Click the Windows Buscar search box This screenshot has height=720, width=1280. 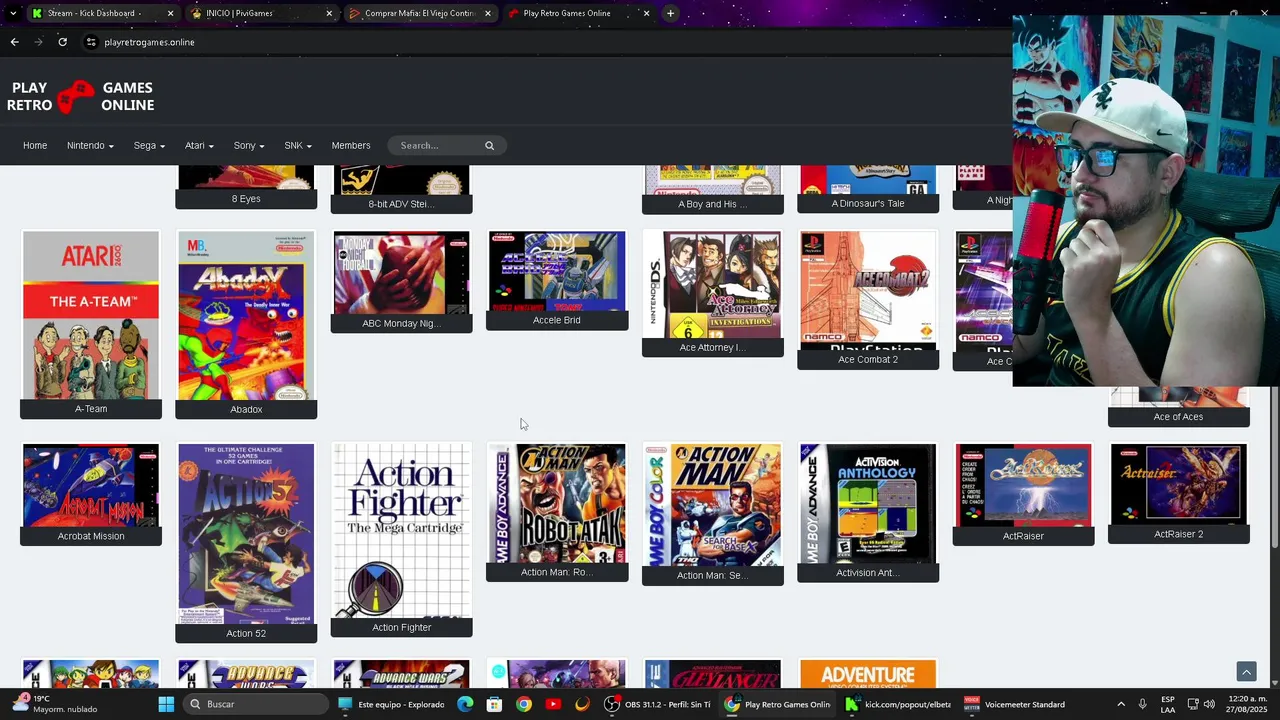click(256, 704)
